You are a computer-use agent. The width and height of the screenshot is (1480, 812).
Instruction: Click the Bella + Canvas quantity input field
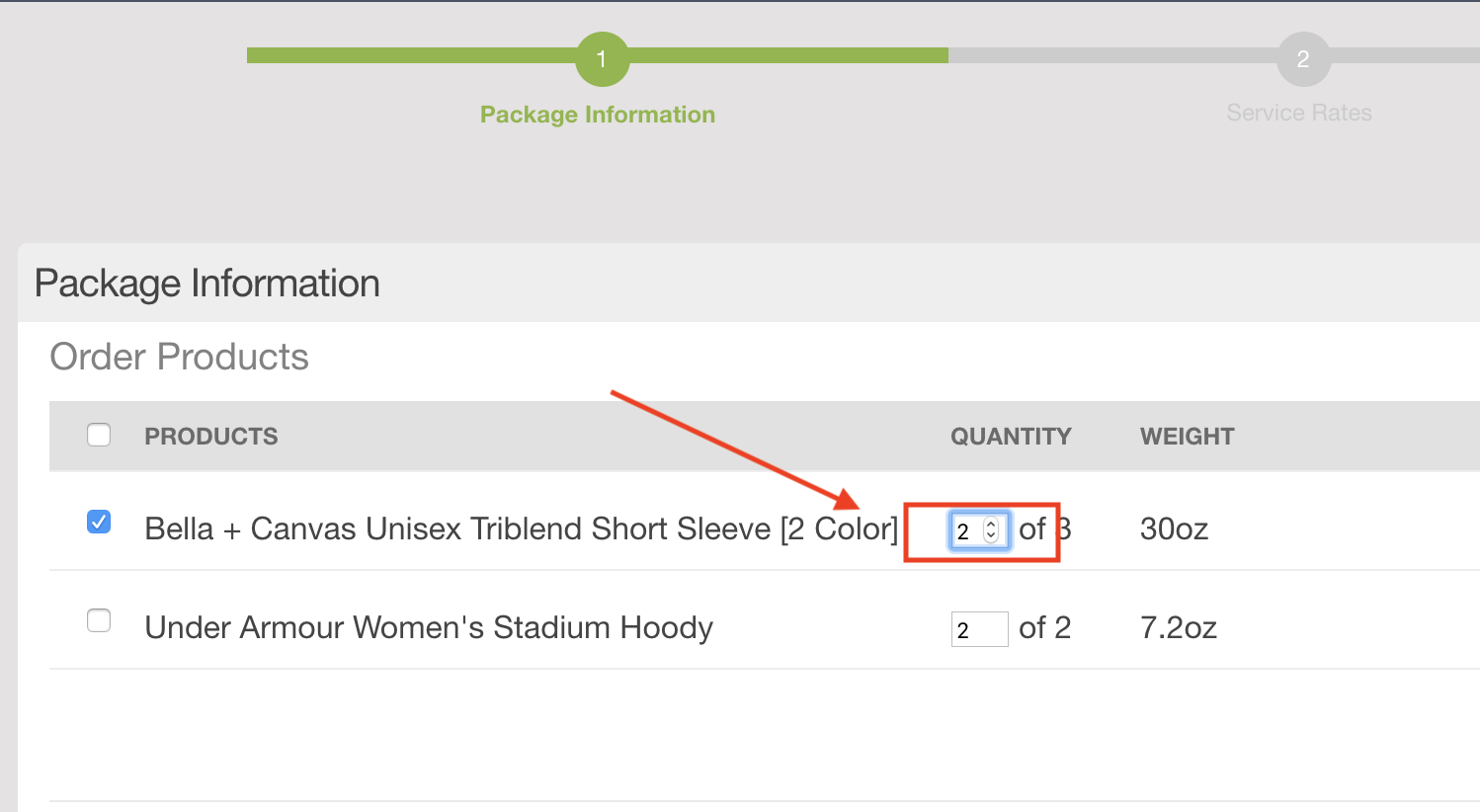click(979, 530)
